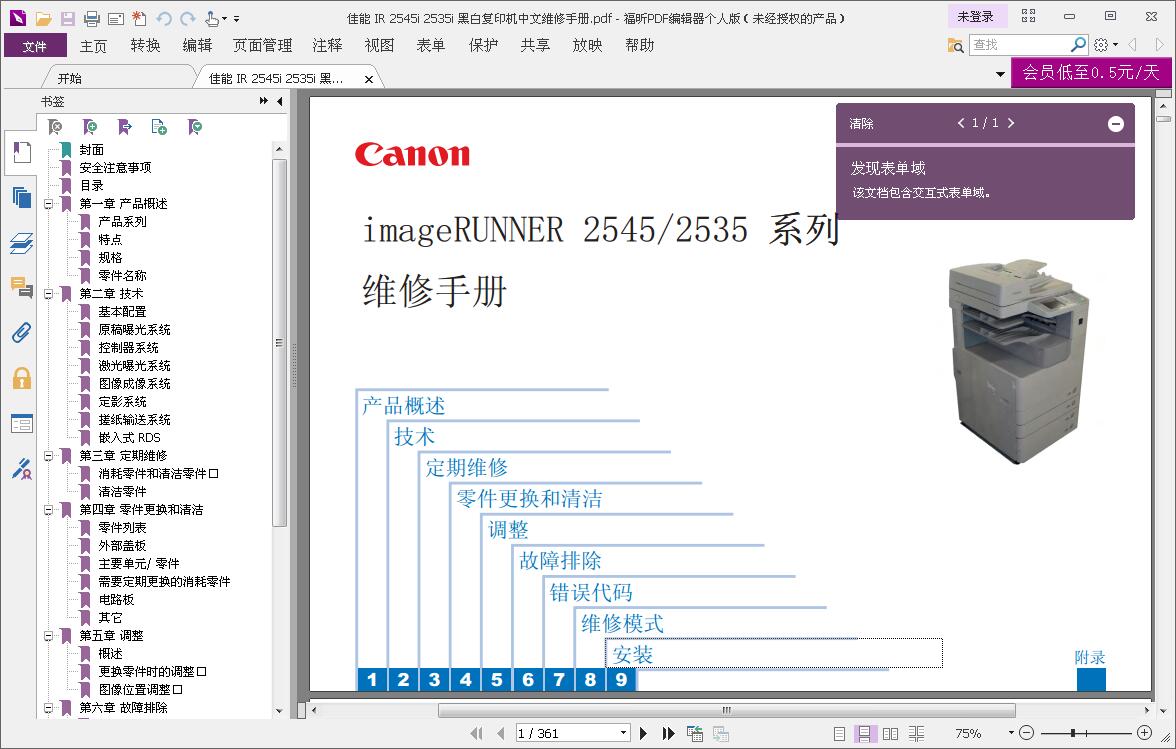Open the Digital Signatures panel in sidebar
Viewport: 1176px width, 749px height.
coord(22,469)
